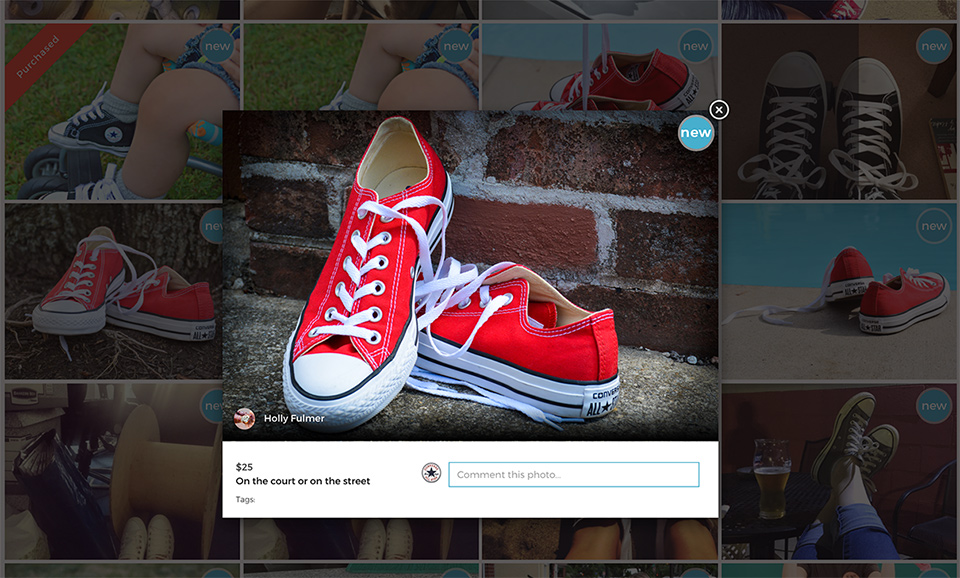The image size is (960, 578).
Task: Click 'On the court or on the street' caption
Action: 303,481
